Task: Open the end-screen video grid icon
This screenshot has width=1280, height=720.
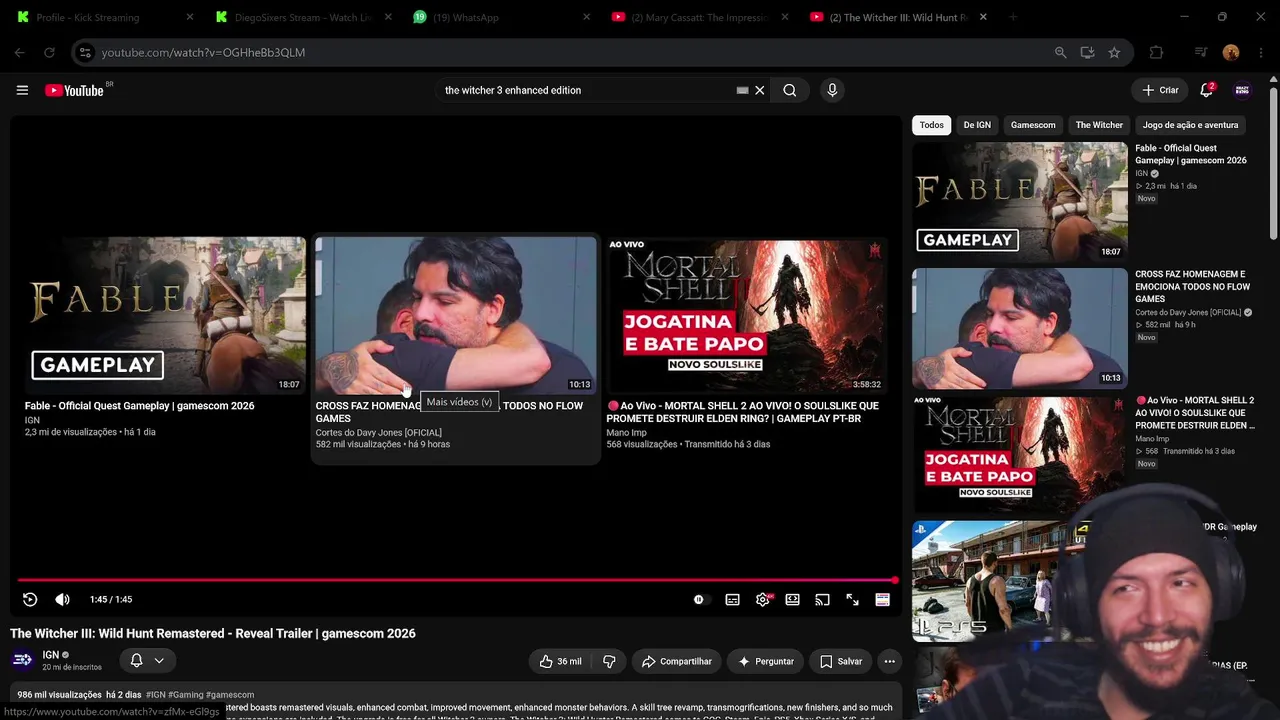Action: pyautogui.click(x=882, y=599)
